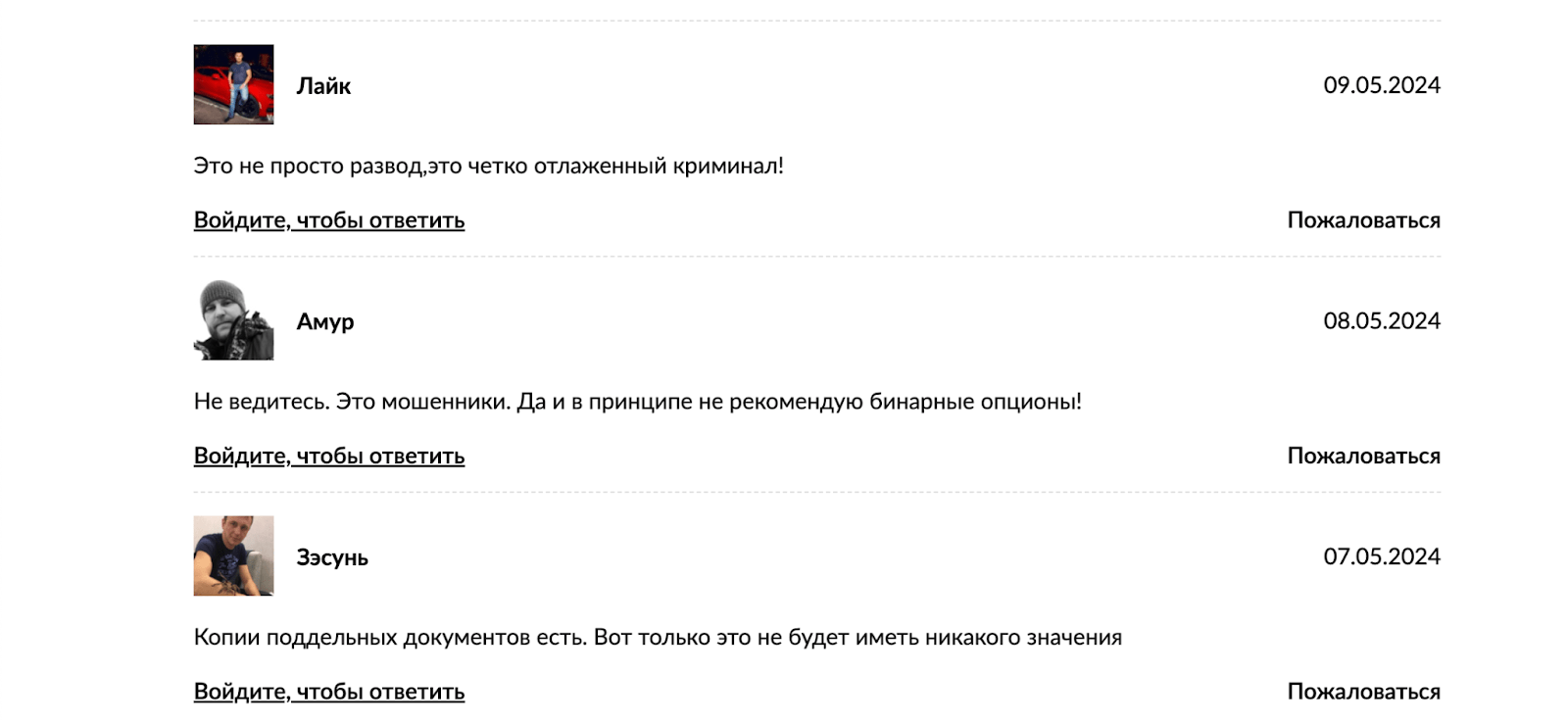1568x723 pixels.
Task: Click the word 'развод' in Лайк's comment
Action: (386, 167)
